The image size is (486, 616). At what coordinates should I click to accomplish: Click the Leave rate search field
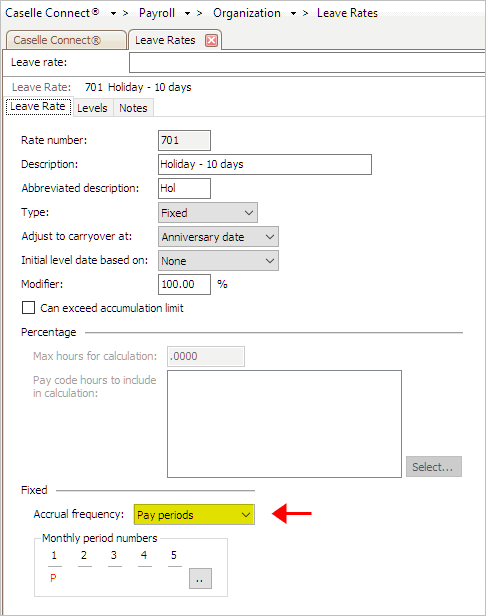(x=307, y=63)
